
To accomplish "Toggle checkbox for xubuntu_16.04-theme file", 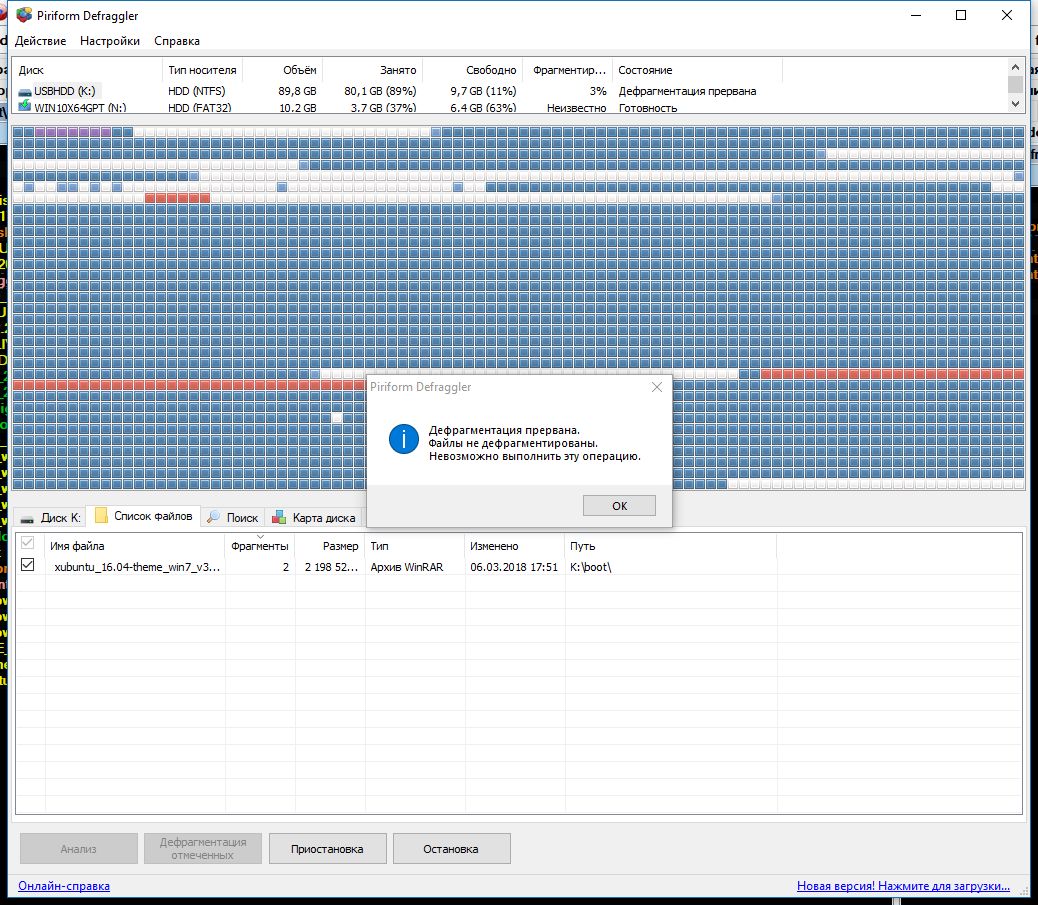I will point(28,565).
